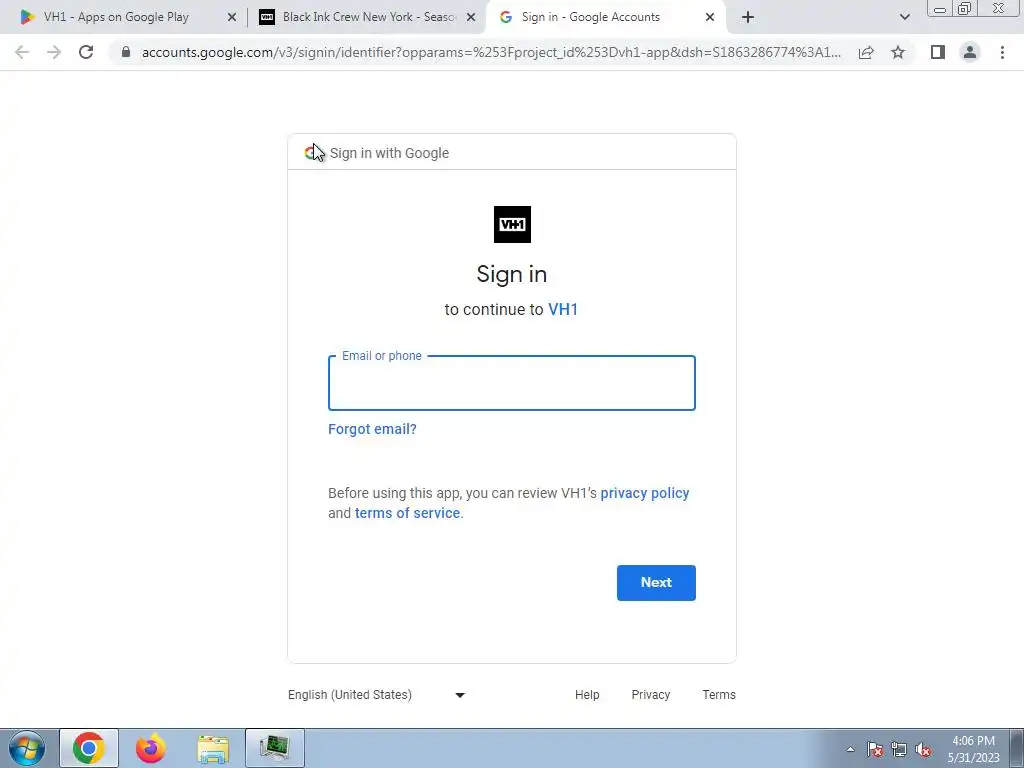
Task: Reload the sign-in page
Action: click(x=86, y=52)
